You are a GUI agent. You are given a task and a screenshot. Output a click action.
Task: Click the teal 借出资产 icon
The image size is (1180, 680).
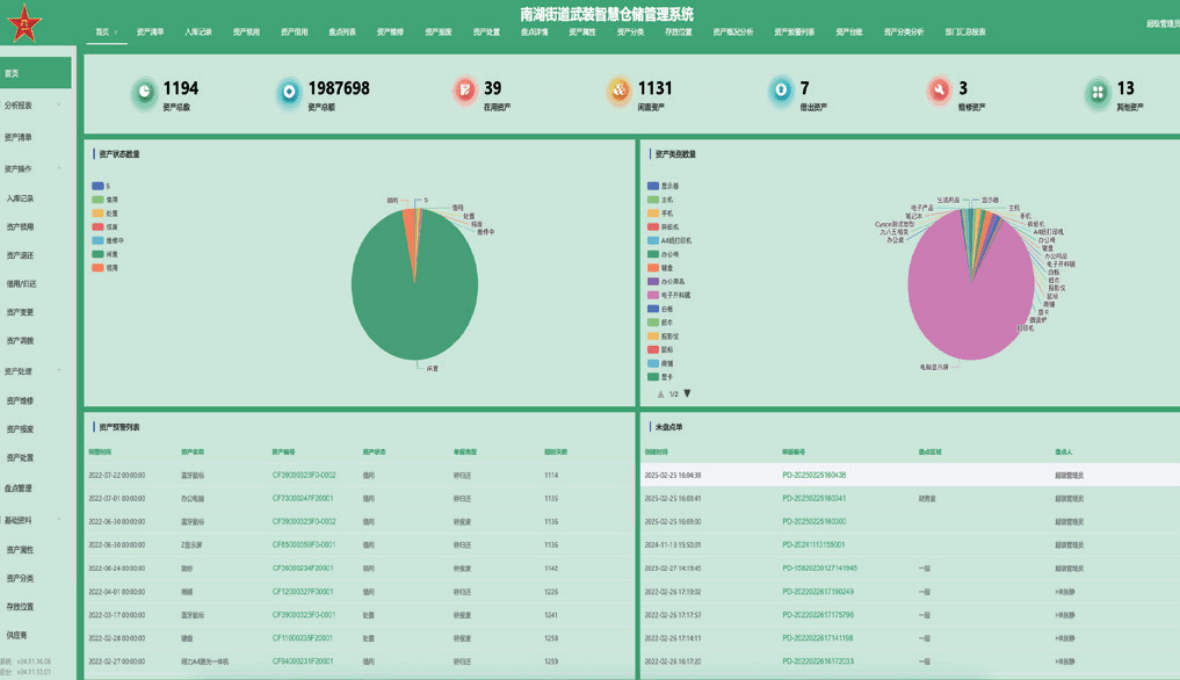click(x=781, y=92)
